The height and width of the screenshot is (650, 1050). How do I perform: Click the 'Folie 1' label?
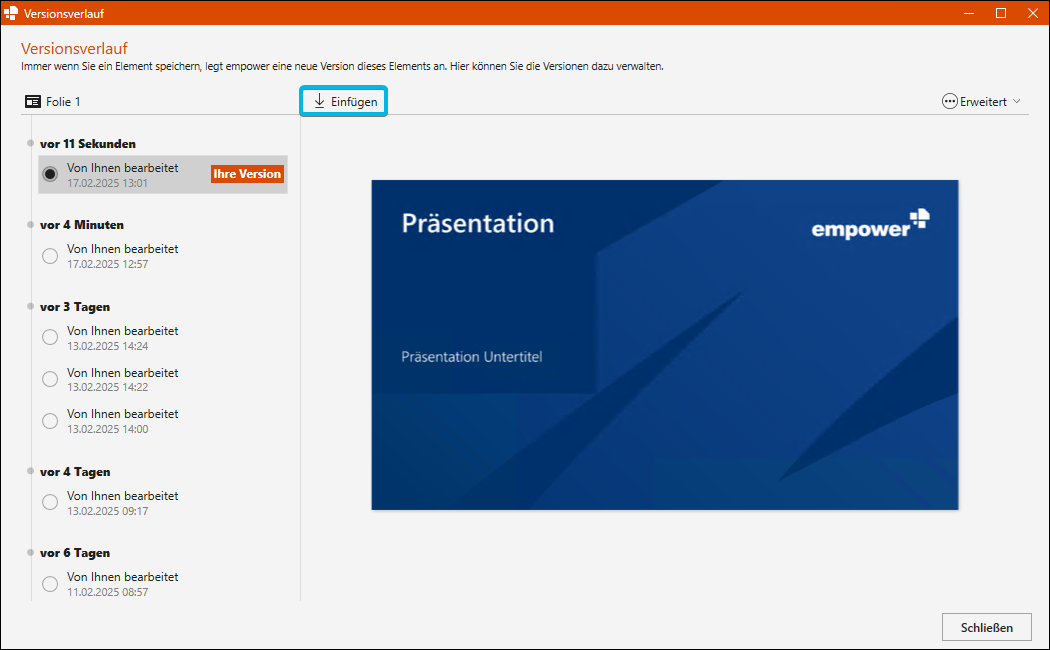[63, 102]
